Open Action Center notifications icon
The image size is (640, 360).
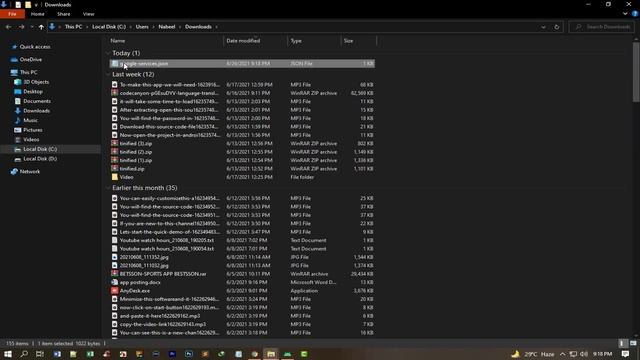point(625,354)
